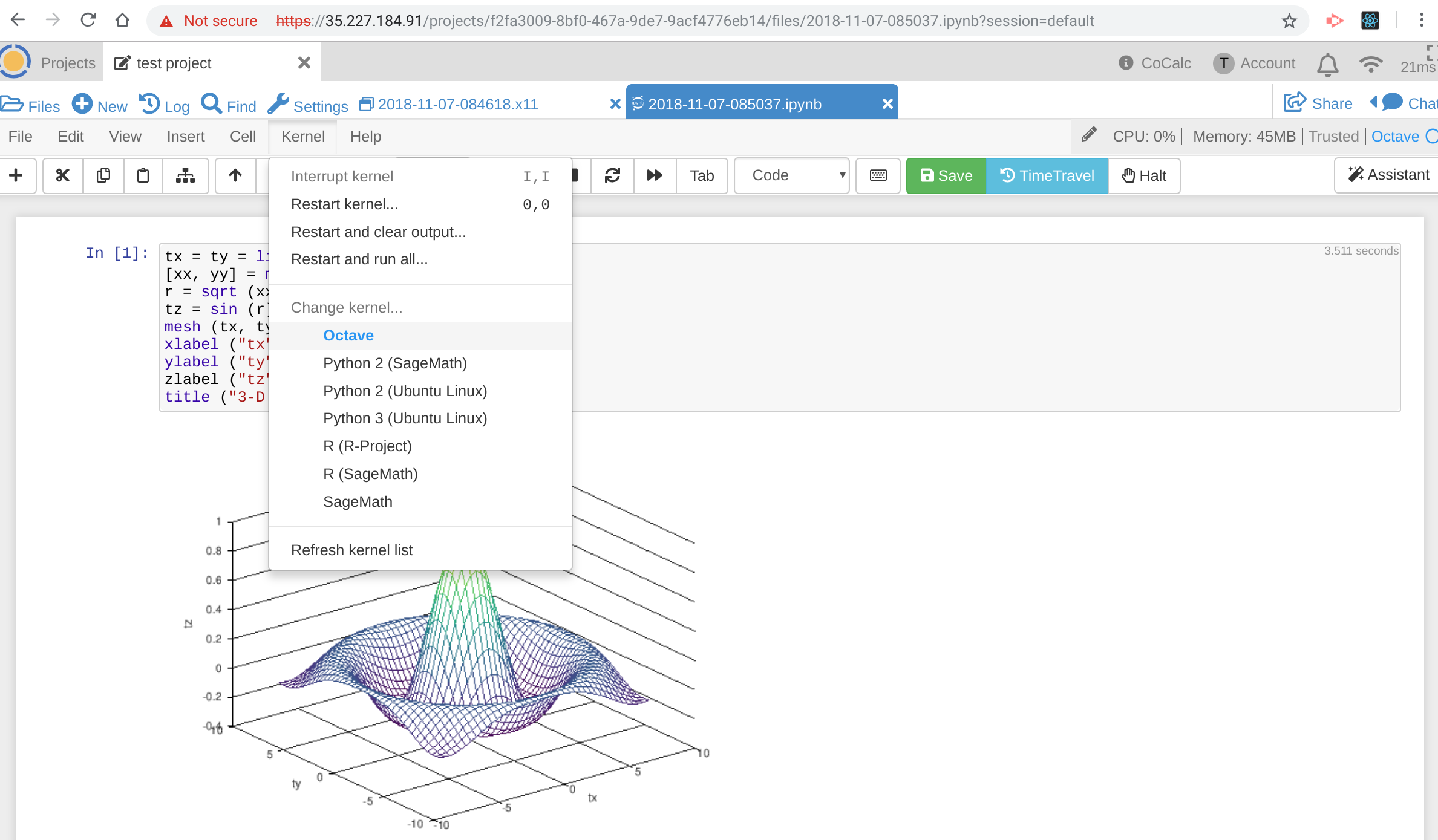
Task: Click the green Save button
Action: (x=946, y=175)
